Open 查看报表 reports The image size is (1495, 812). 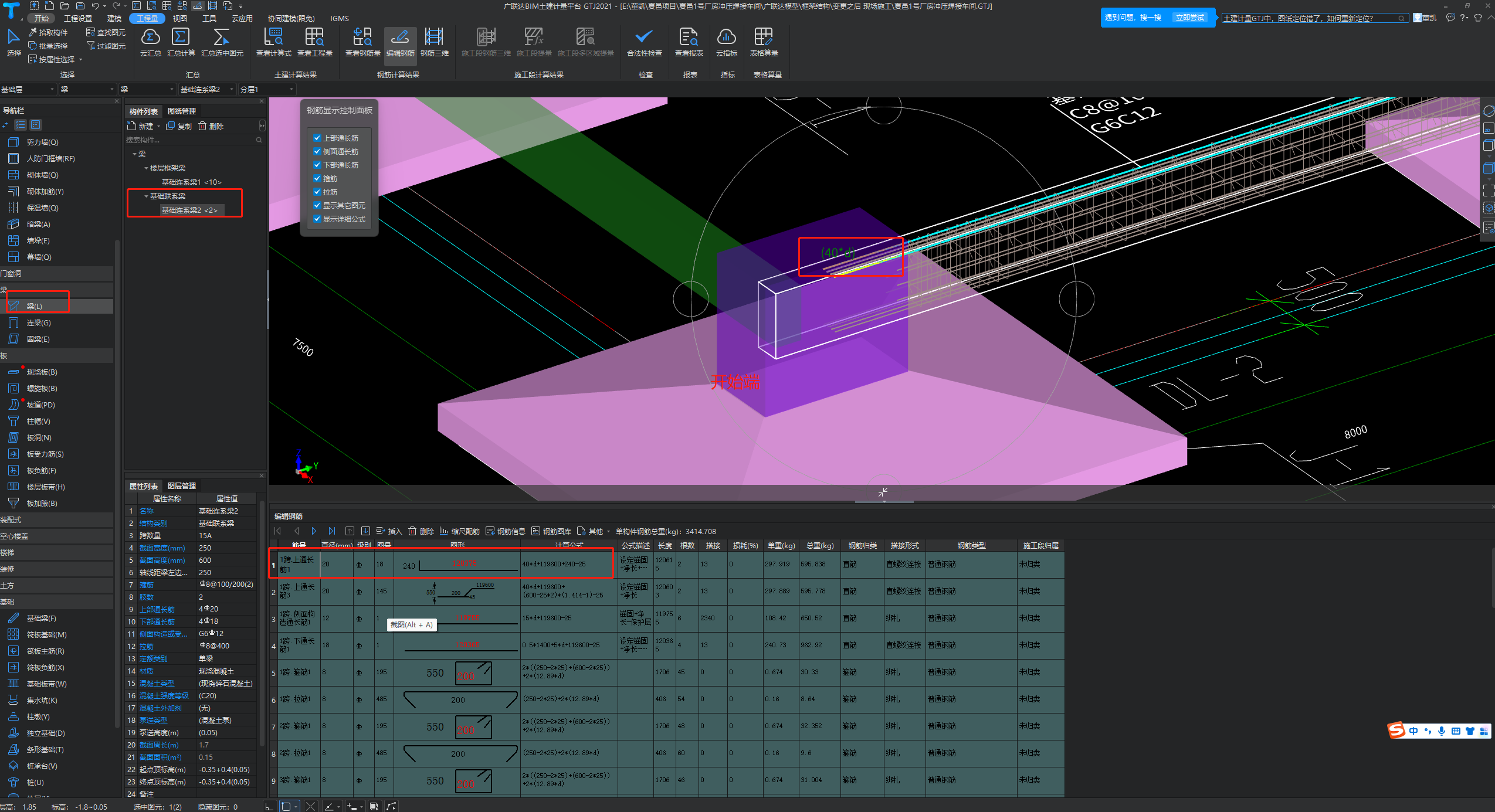click(x=689, y=42)
